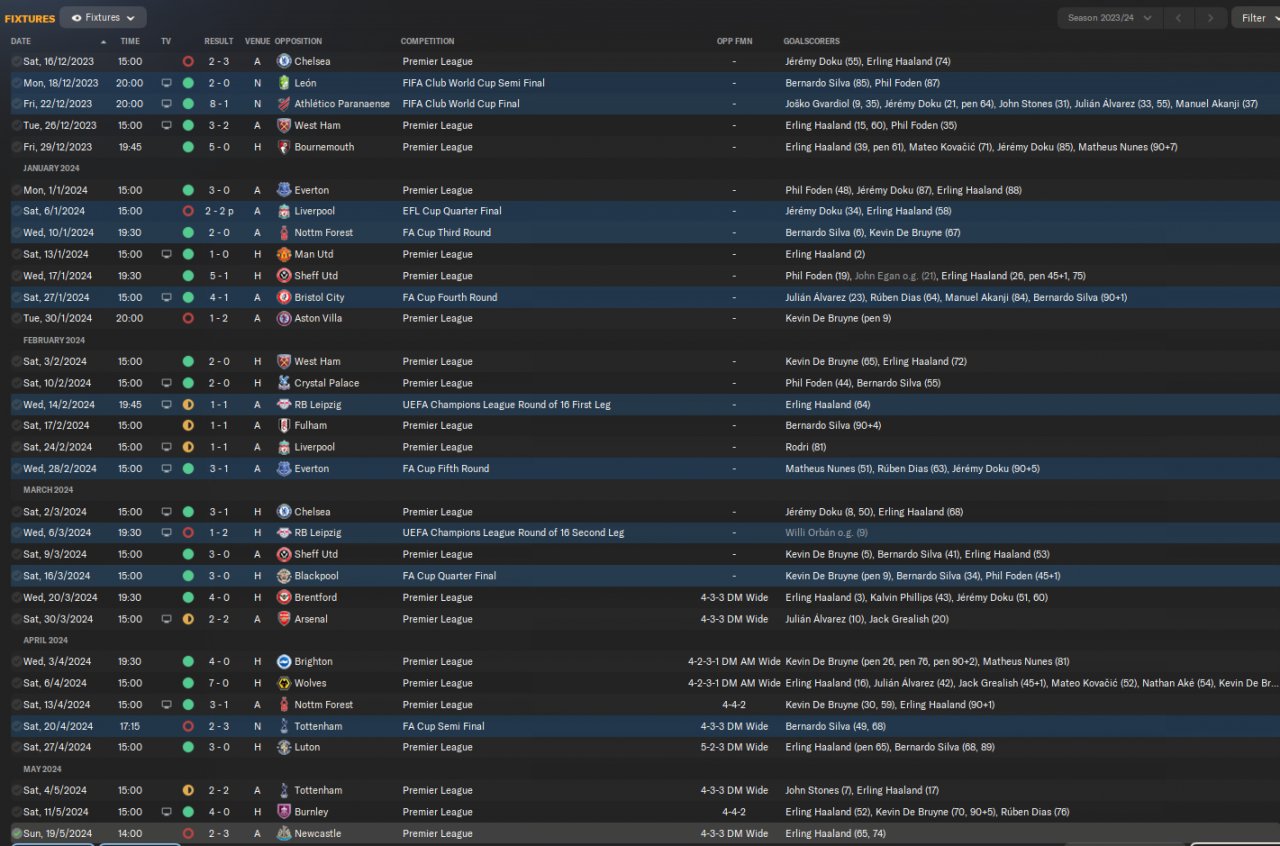Click the orange draw indicator for Fulham match
This screenshot has width=1280, height=846.
pos(188,425)
